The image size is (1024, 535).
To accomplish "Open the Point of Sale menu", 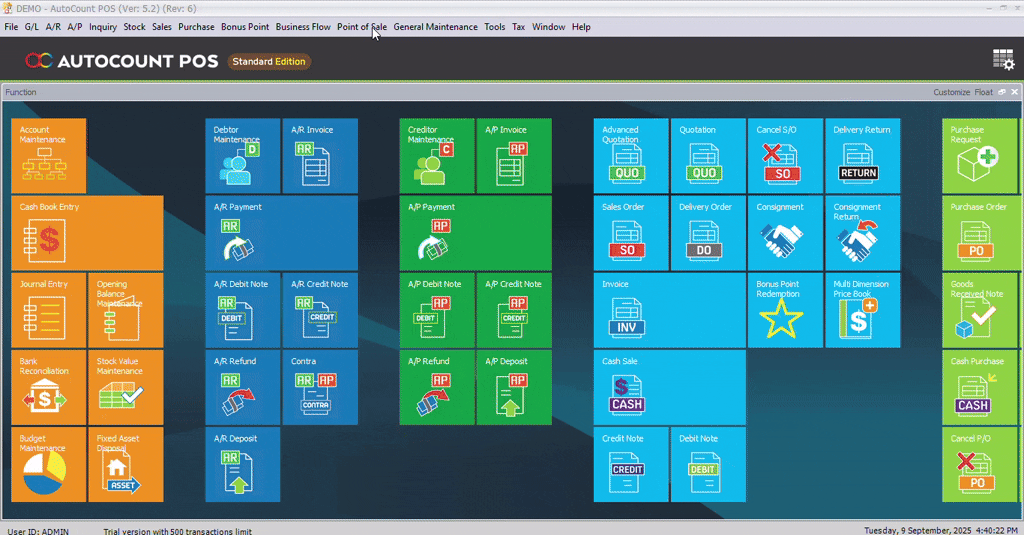I will pos(361,27).
